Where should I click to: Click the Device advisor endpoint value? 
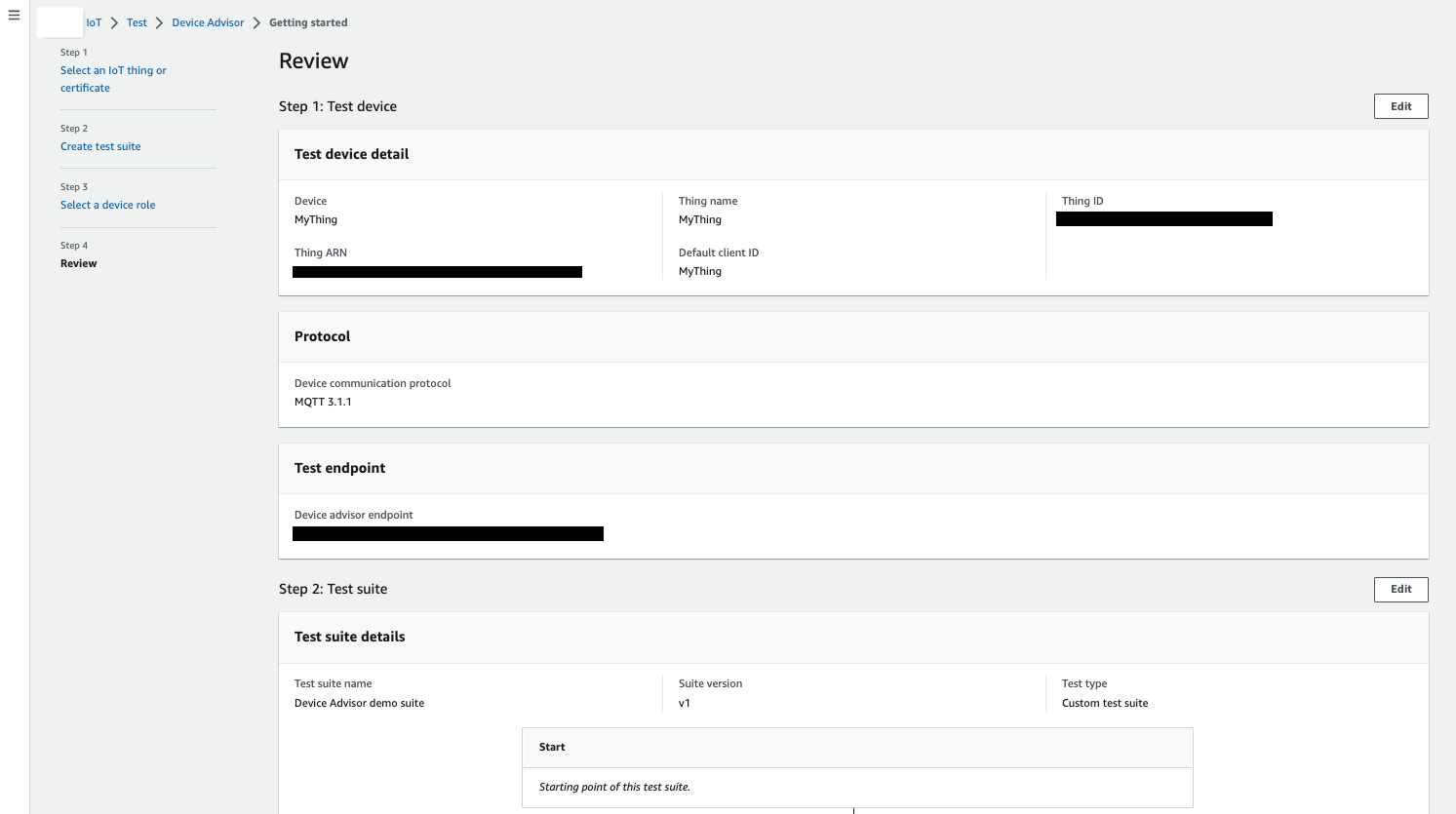click(x=448, y=533)
